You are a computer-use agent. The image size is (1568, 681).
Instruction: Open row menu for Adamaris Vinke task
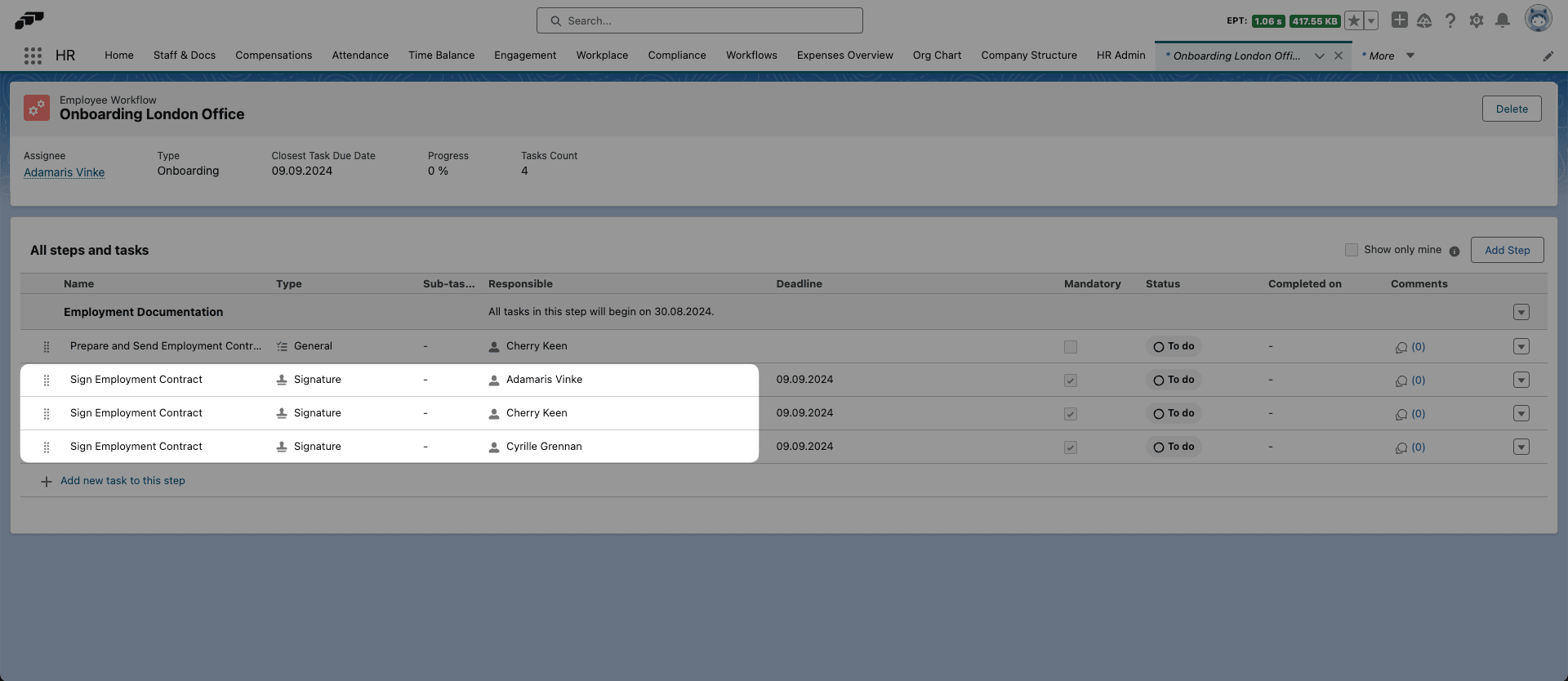(1521, 380)
